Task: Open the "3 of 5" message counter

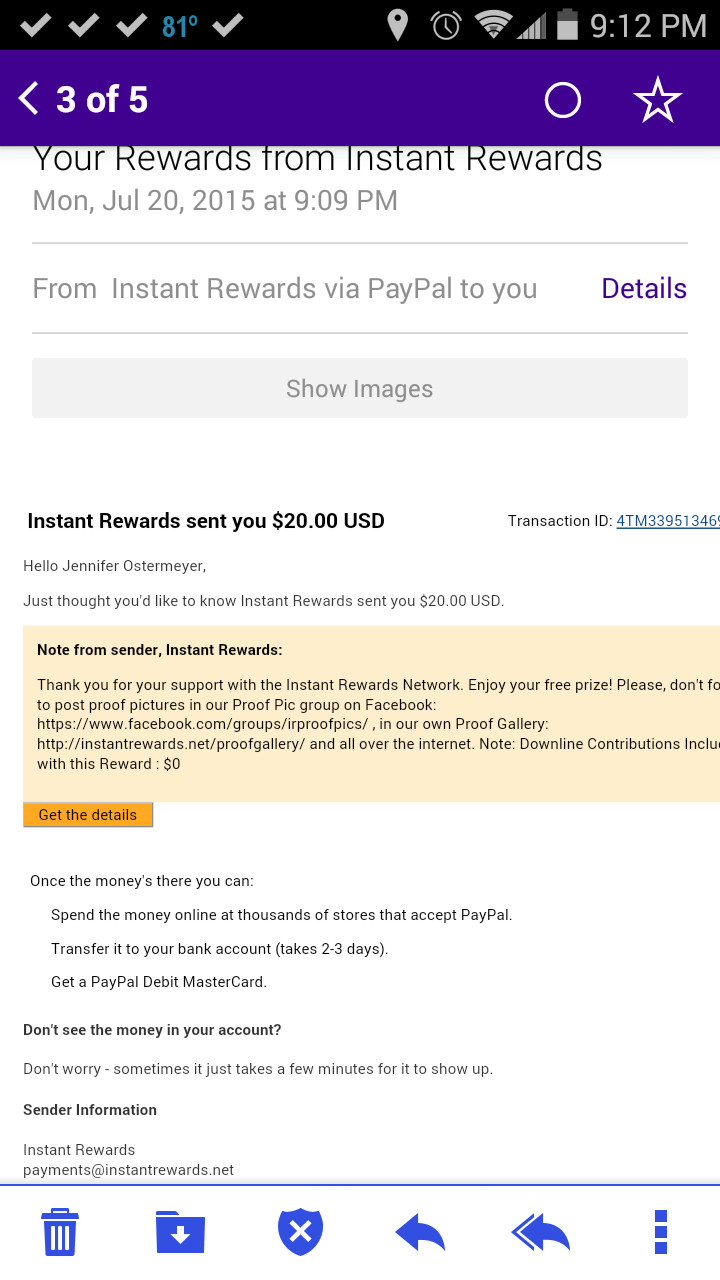Action: click(x=102, y=99)
